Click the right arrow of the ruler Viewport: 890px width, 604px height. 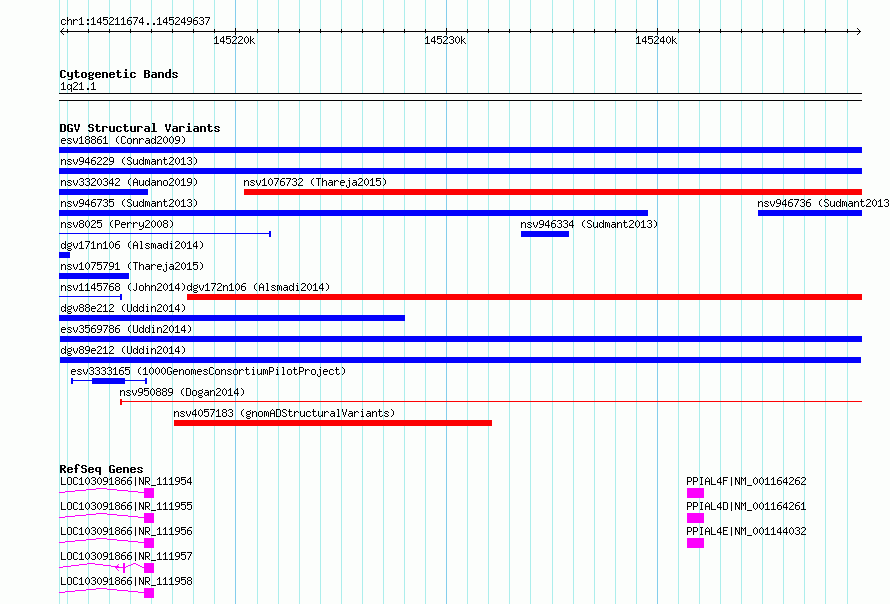coord(859,32)
